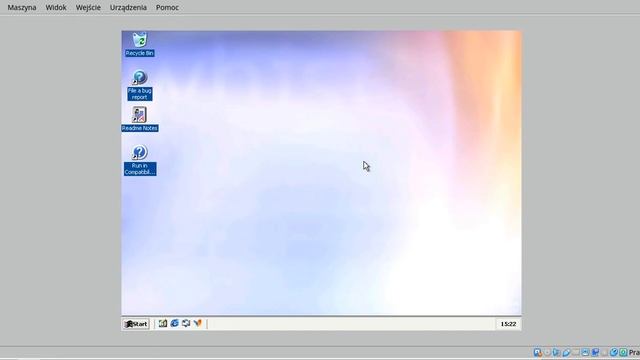Click the network adapter indicator in status bar
The width and height of the screenshot is (640, 360).
pyautogui.click(x=566, y=352)
